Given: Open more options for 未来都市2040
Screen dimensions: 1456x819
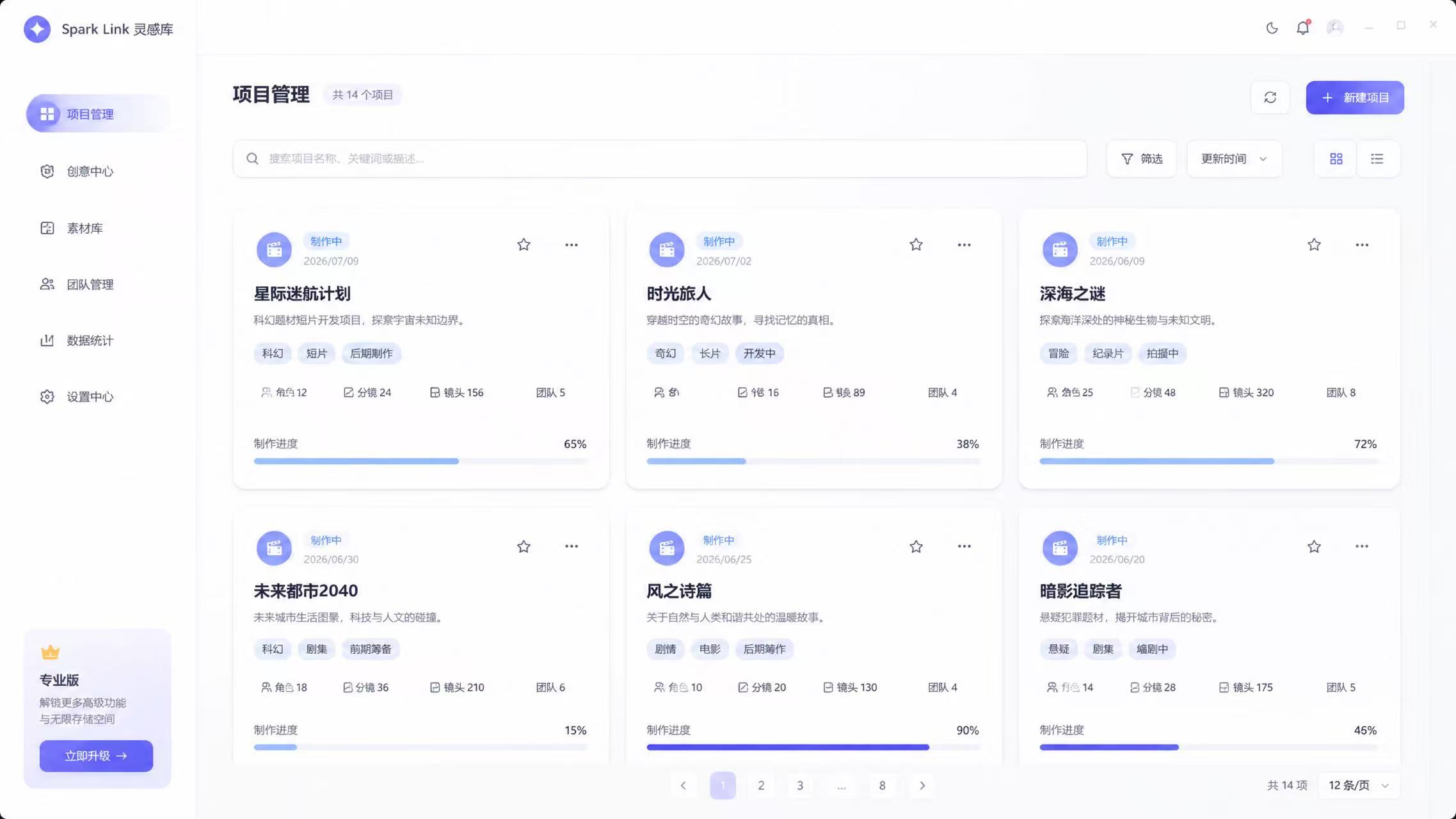Looking at the screenshot, I should 572,546.
